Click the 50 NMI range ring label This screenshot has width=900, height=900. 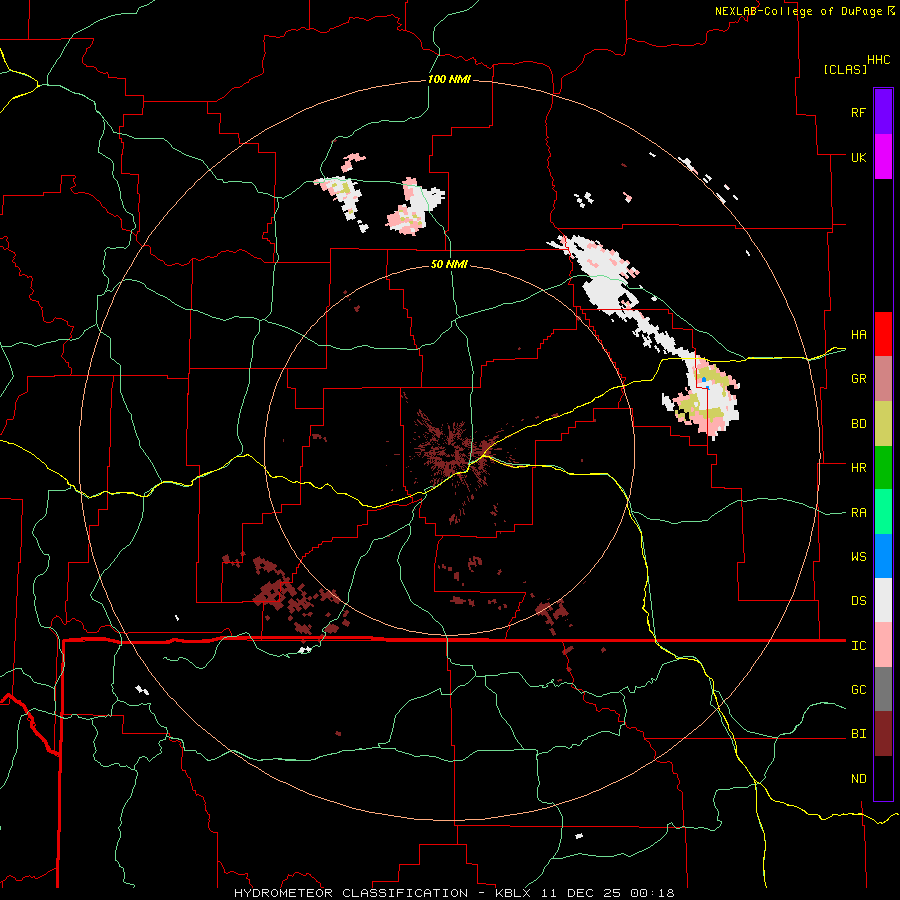click(449, 264)
